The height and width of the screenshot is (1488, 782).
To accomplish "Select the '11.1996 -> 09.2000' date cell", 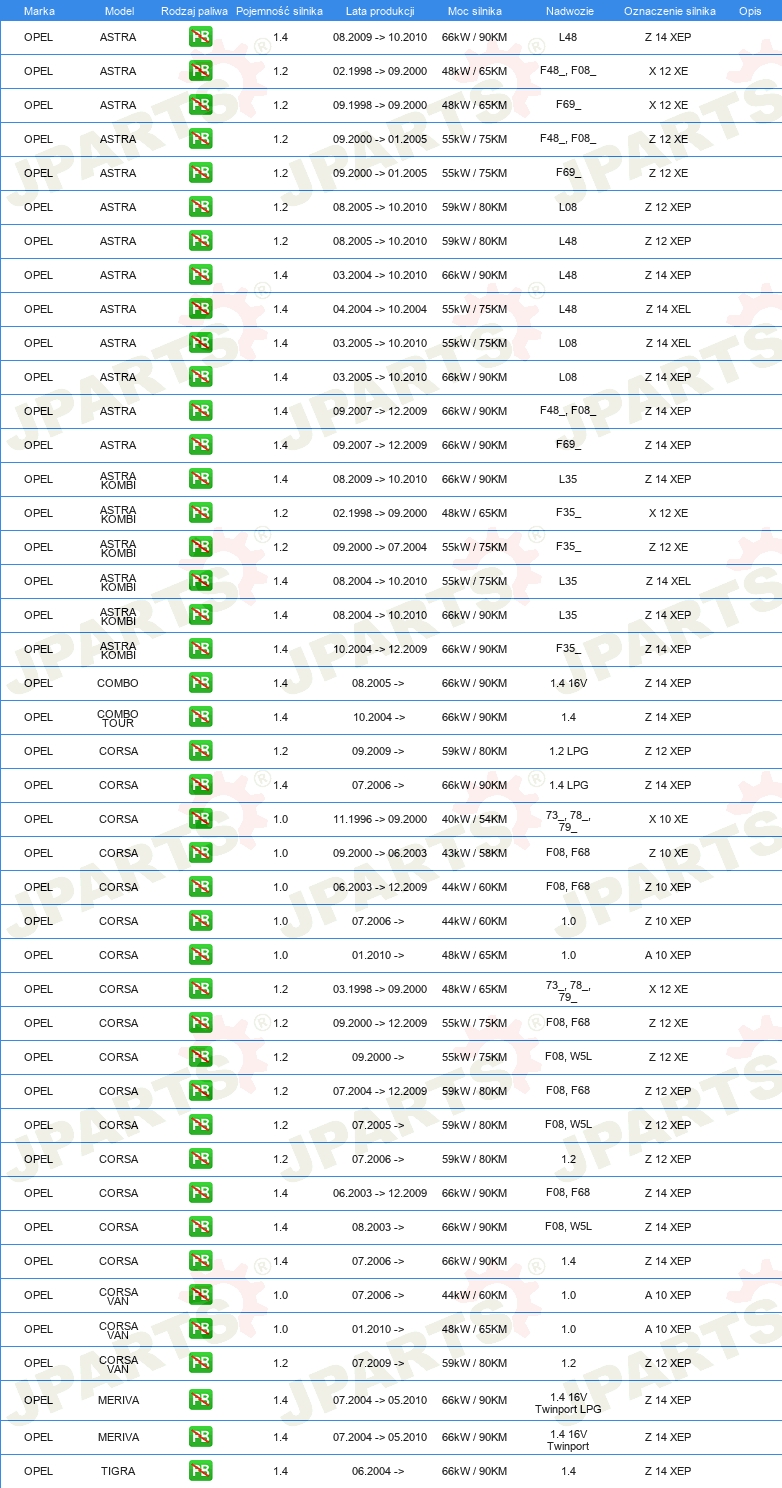I will pyautogui.click(x=380, y=819).
